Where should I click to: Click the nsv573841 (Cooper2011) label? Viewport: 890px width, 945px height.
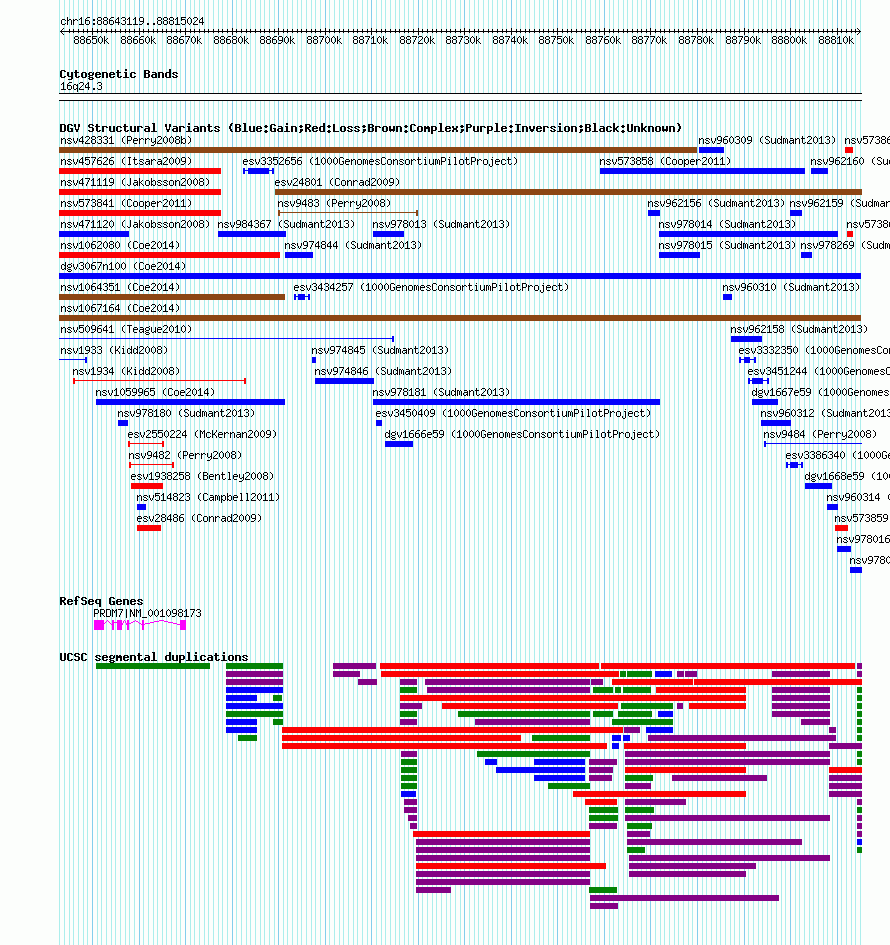point(126,203)
